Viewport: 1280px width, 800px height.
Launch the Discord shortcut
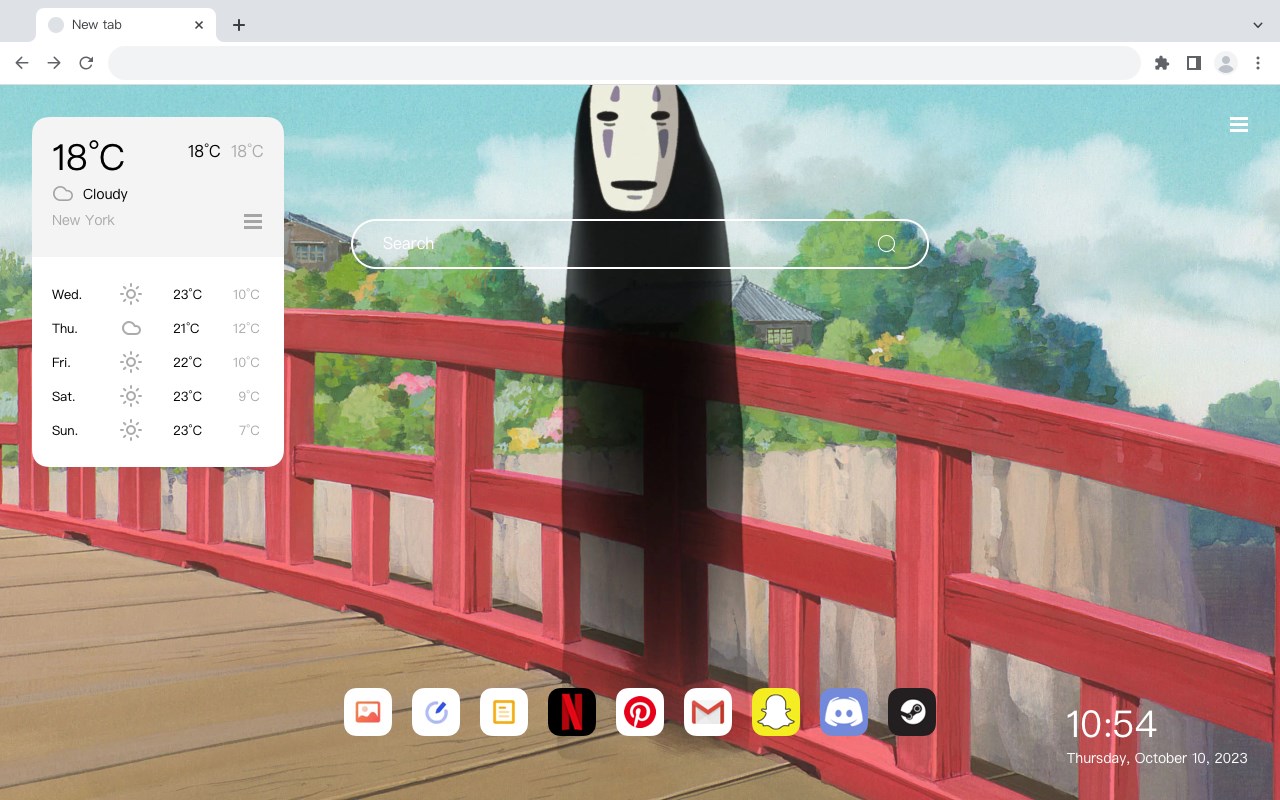[844, 712]
